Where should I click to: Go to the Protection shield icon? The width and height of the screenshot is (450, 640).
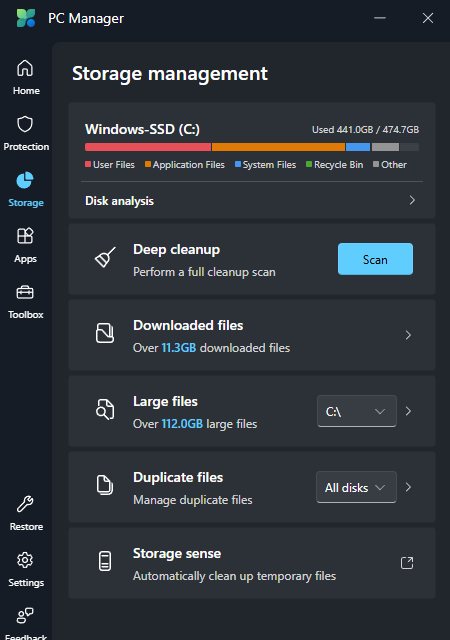(x=25, y=124)
